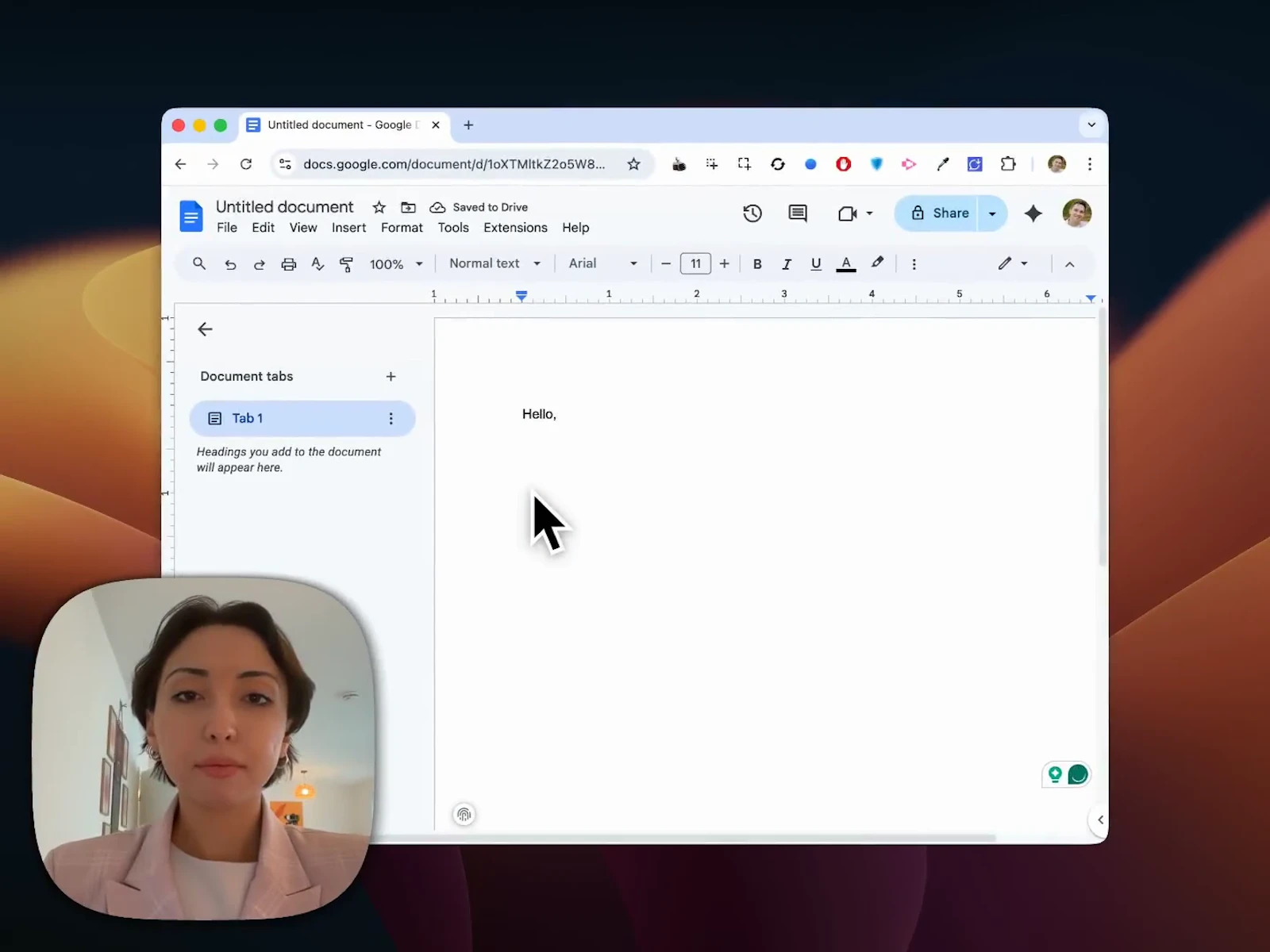
Task: Open the Chrome tab search dropdown
Action: (1091, 125)
